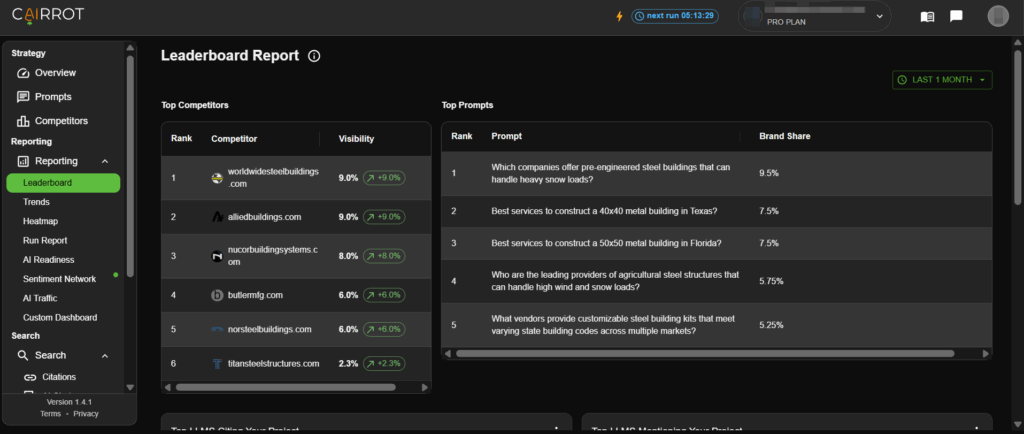1024x434 pixels.
Task: Open the documentation book icon
Action: (927, 16)
